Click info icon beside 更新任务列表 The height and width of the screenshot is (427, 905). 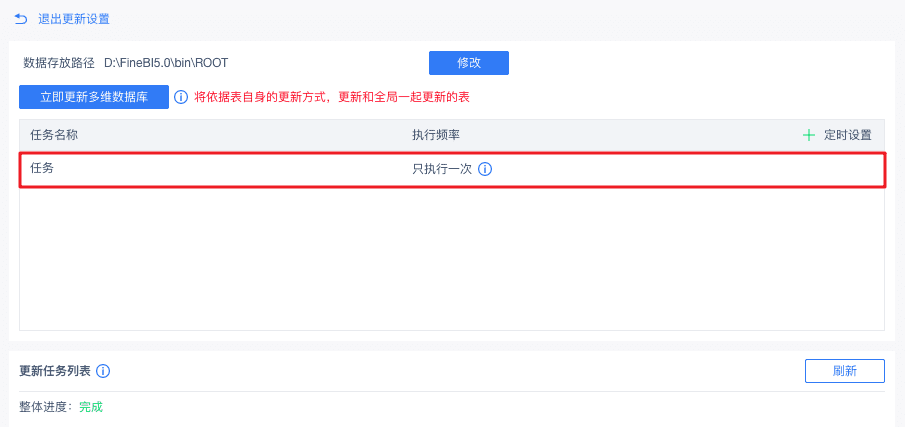pos(103,371)
